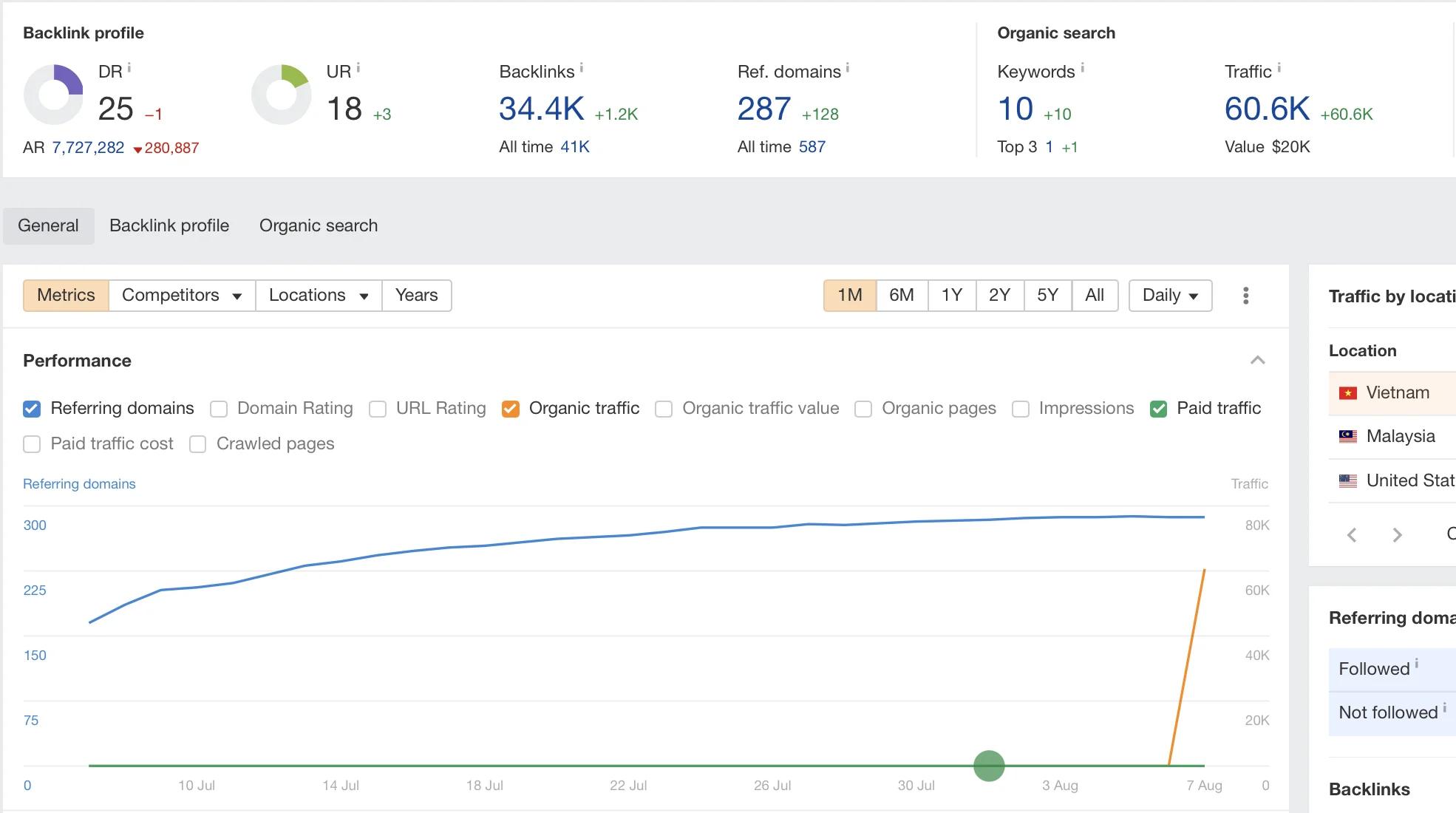Screen dimensions: 1456x813
Task: Select the 1Y time range
Action: click(952, 296)
